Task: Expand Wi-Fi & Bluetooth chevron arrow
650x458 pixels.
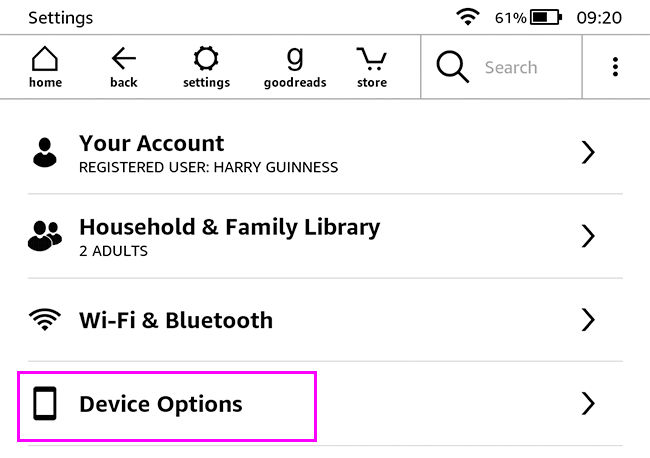Action: coord(588,320)
